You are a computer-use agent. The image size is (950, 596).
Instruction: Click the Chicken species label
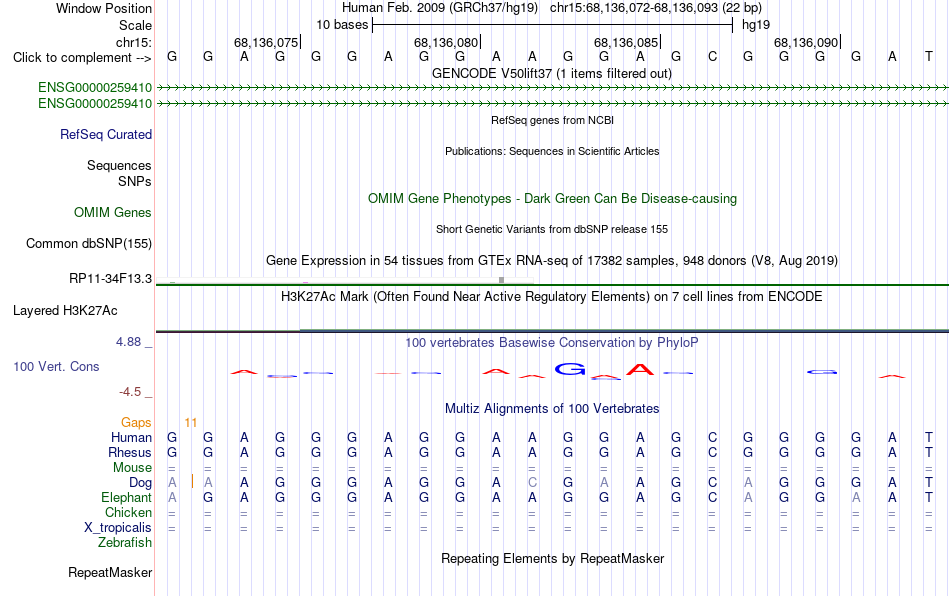point(128,512)
